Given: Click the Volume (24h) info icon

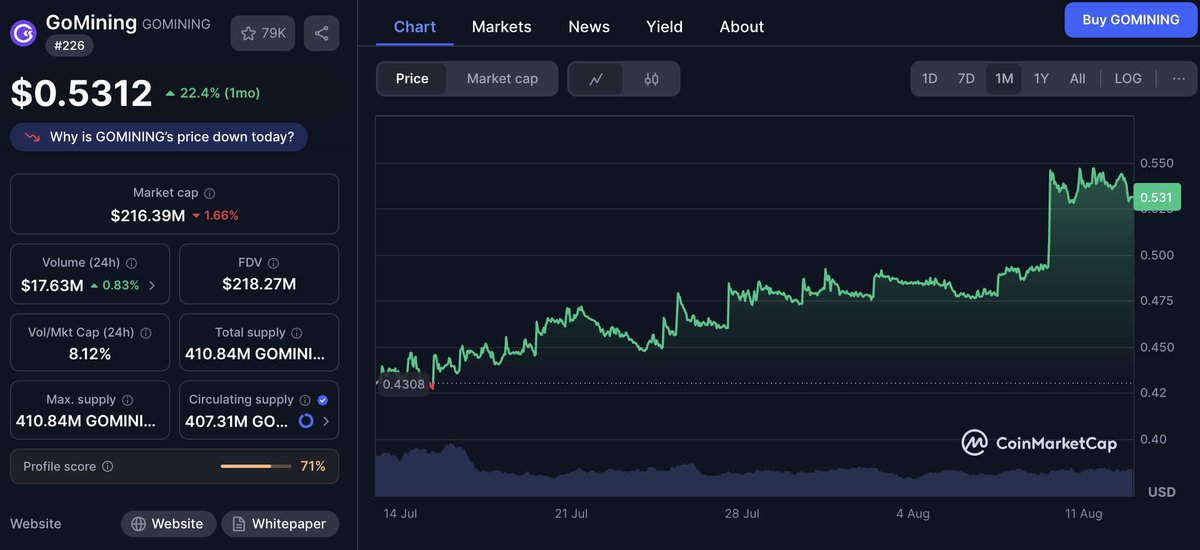Looking at the screenshot, I should point(131,263).
